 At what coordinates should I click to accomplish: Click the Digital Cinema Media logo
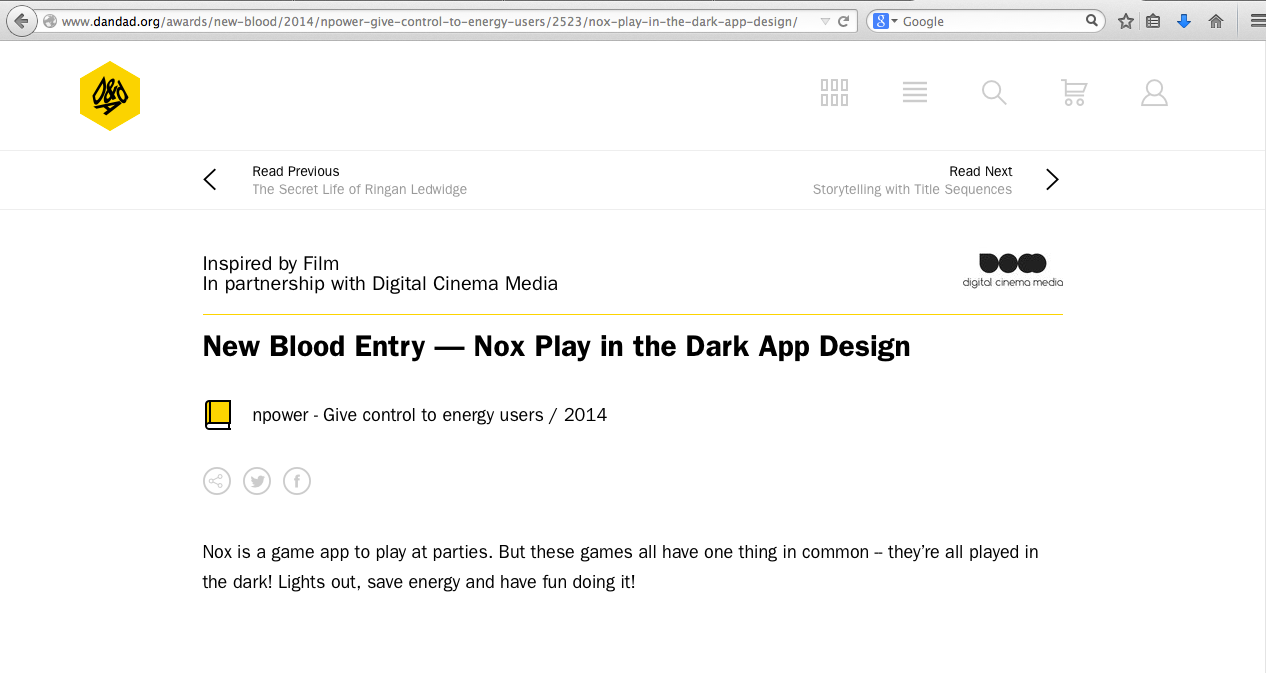click(x=1013, y=270)
